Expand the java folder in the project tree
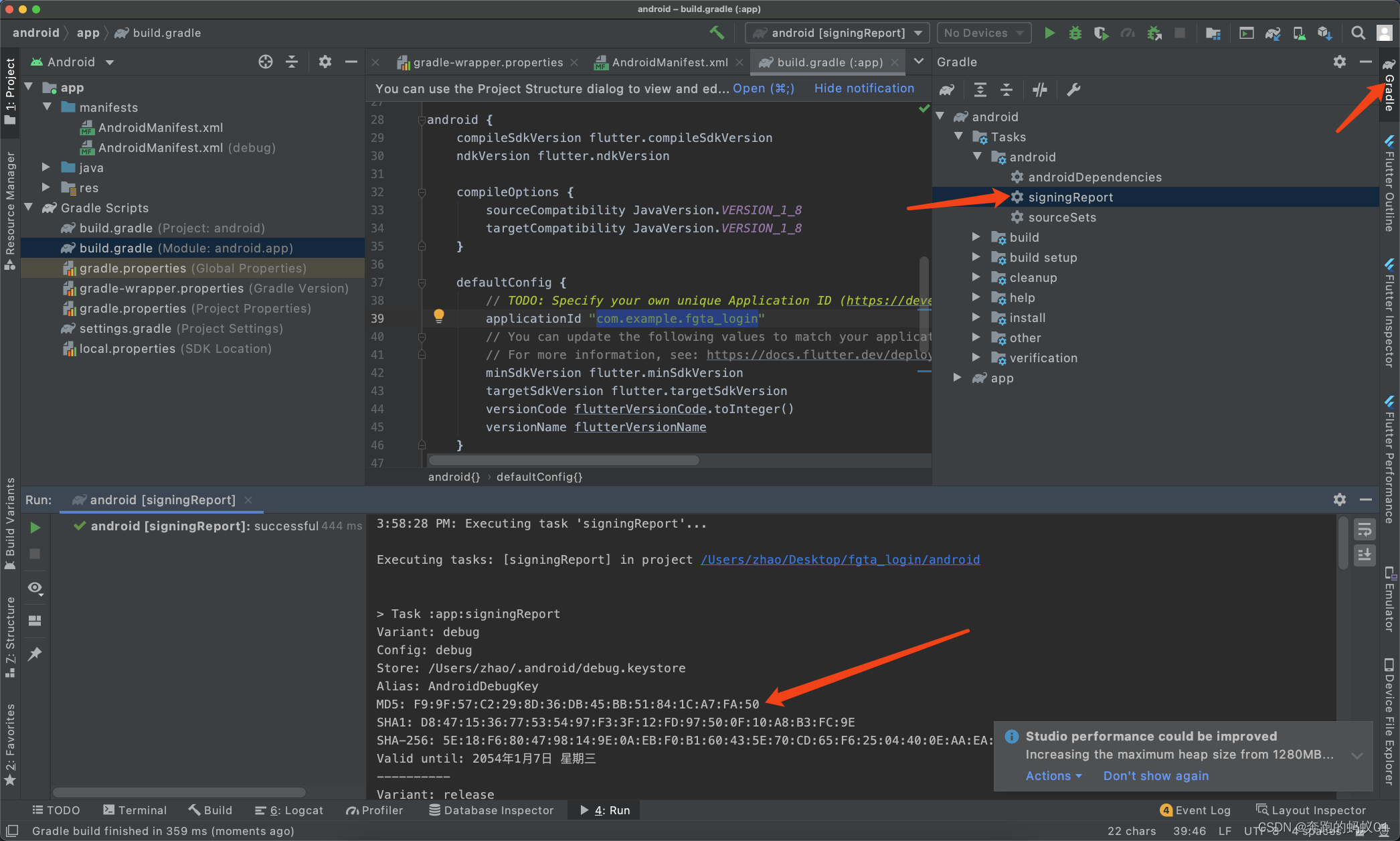Screen dimensions: 1400x841 coord(46,167)
